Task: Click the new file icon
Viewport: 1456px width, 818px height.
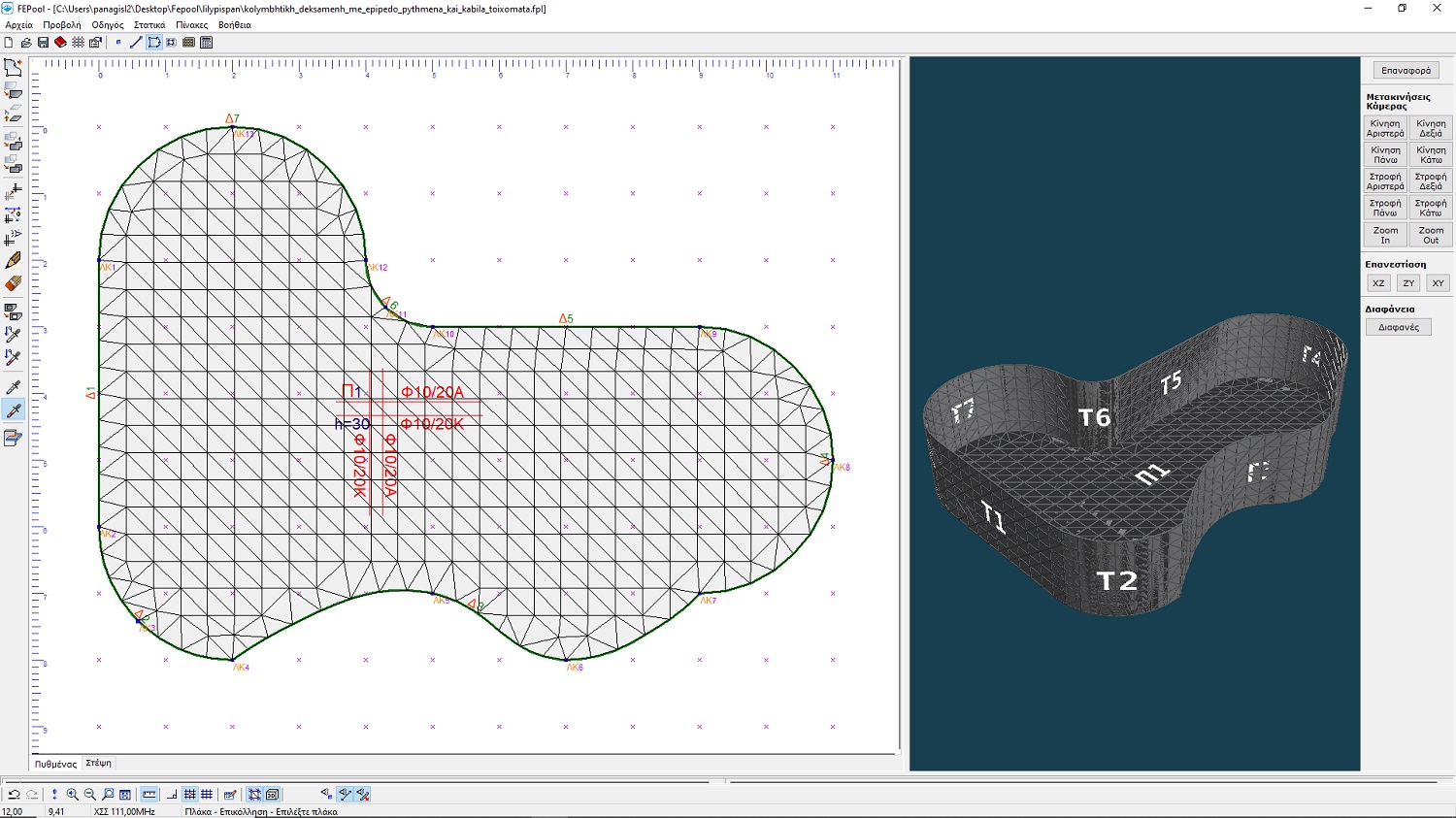Action: (x=9, y=43)
